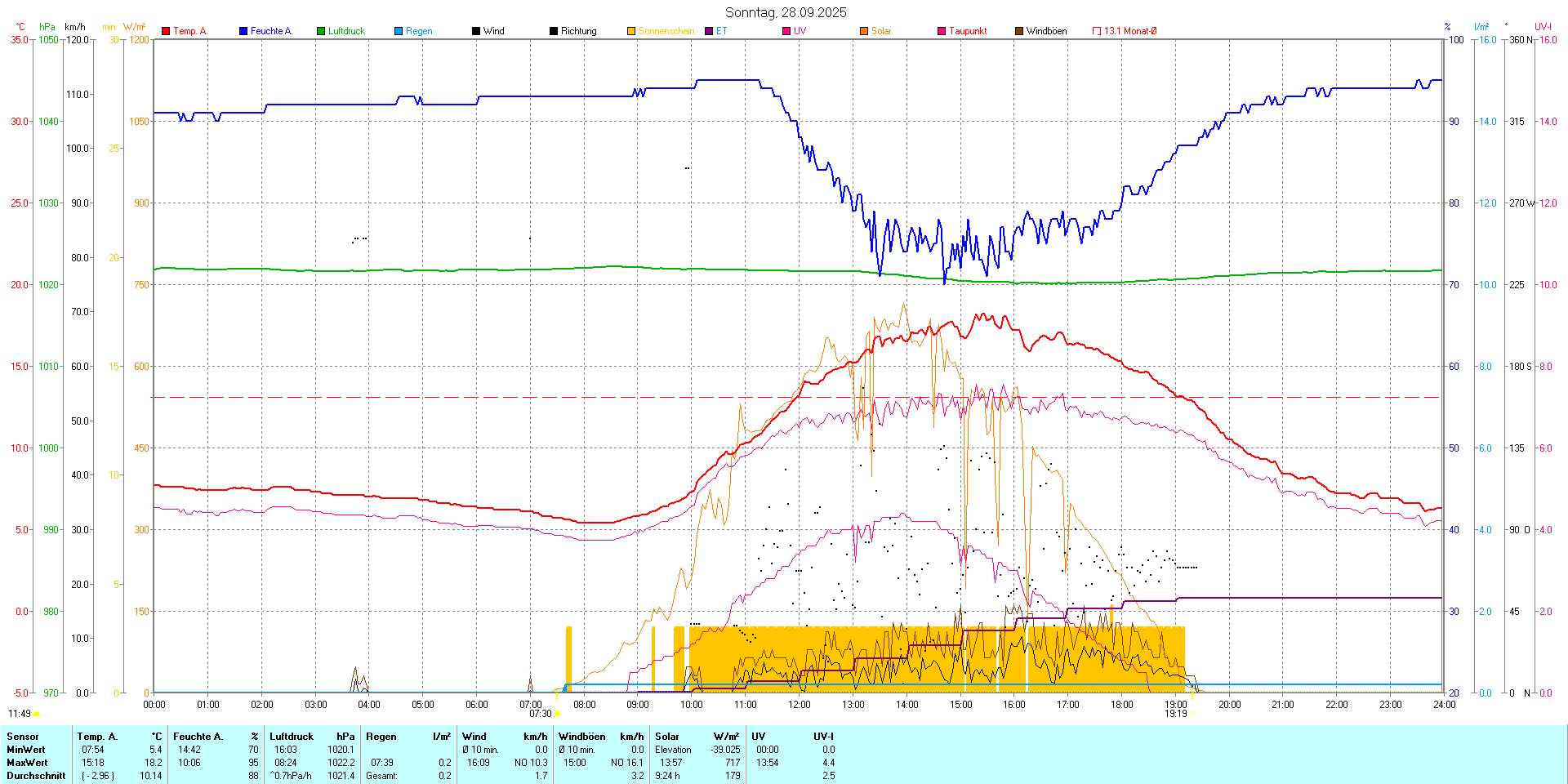
Task: Click the empty red 13.1 Monat-Ø box
Action: pyautogui.click(x=1097, y=31)
